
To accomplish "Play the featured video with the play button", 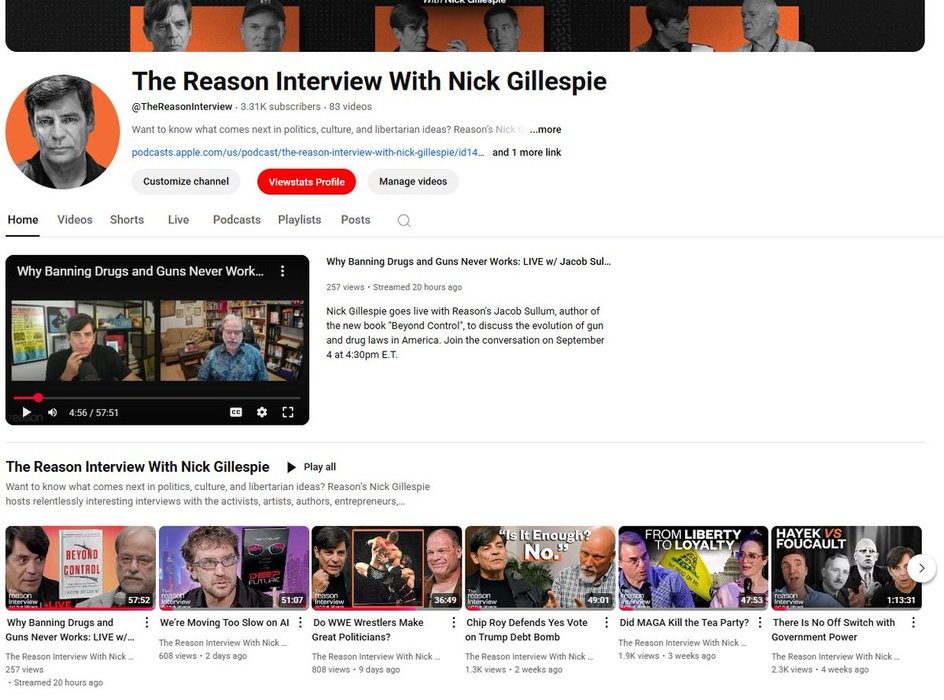I will tap(26, 412).
